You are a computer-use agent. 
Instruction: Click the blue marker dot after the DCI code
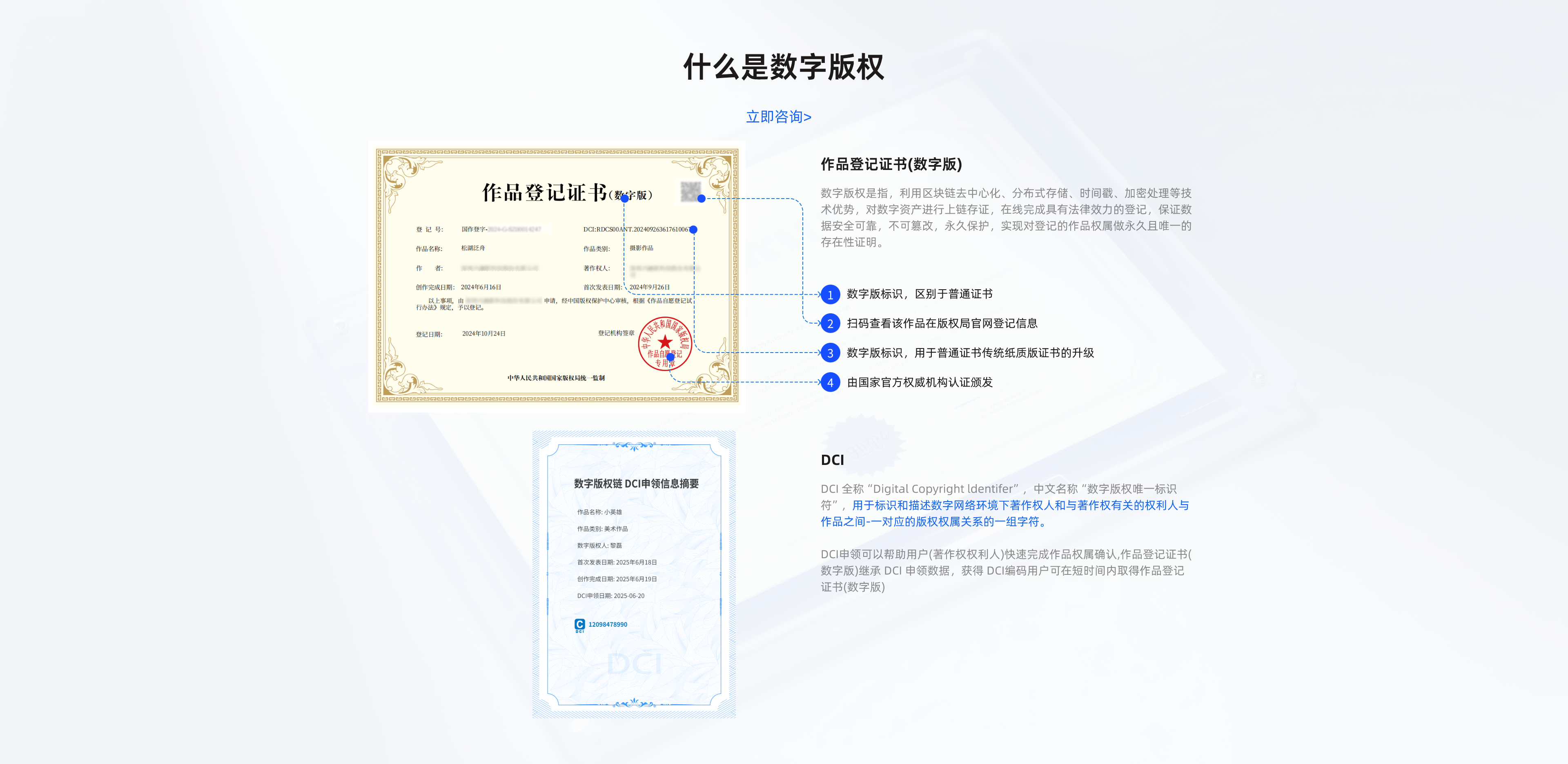click(x=693, y=230)
